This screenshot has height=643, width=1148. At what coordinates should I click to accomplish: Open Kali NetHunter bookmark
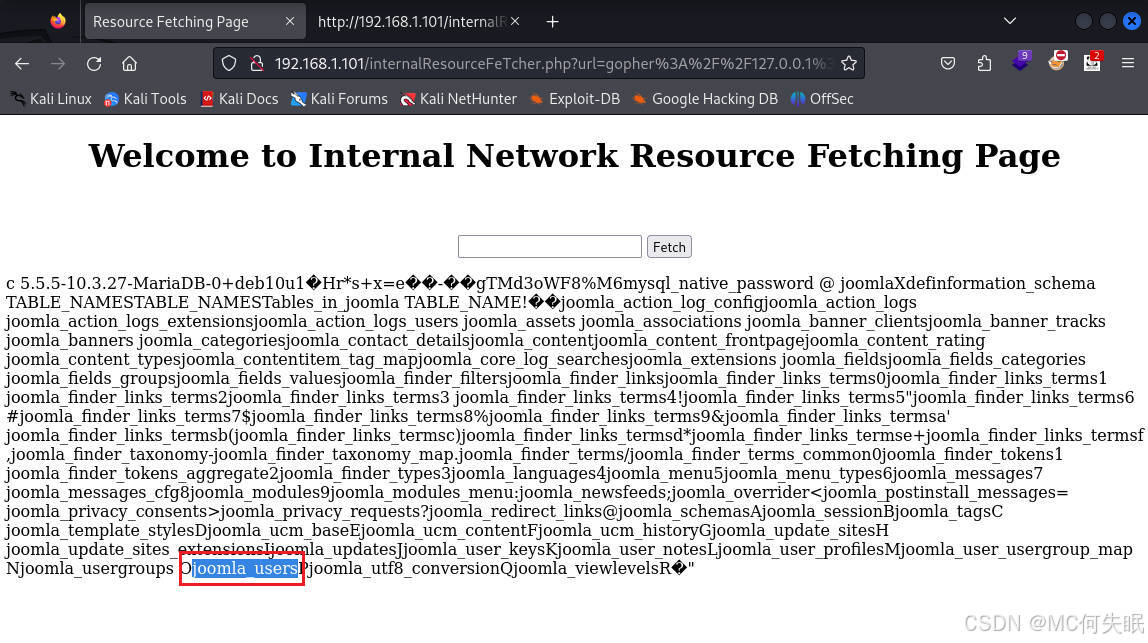click(459, 99)
